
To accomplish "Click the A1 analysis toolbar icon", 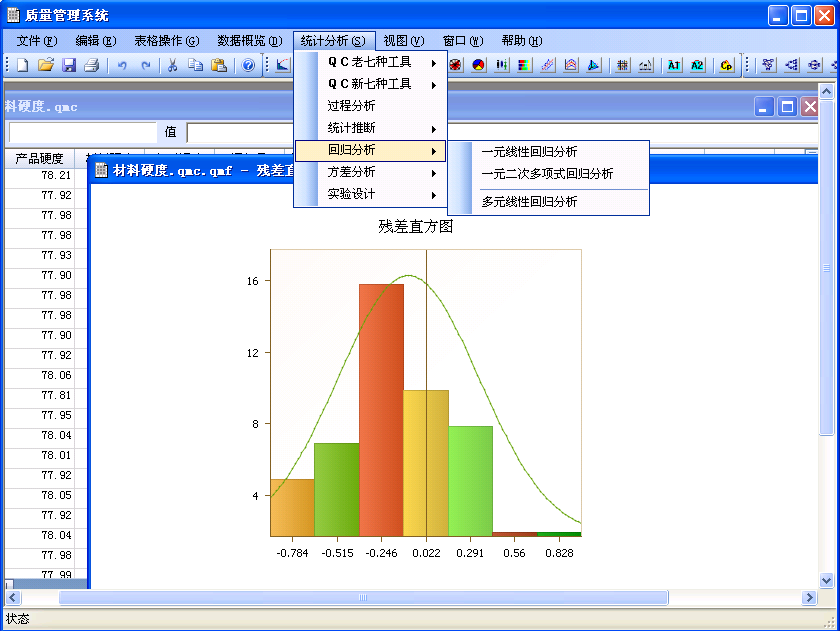I will [x=673, y=65].
